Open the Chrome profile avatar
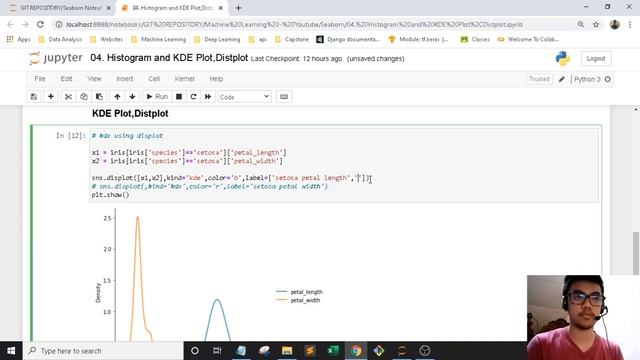The height and width of the screenshot is (360, 640). [615, 24]
